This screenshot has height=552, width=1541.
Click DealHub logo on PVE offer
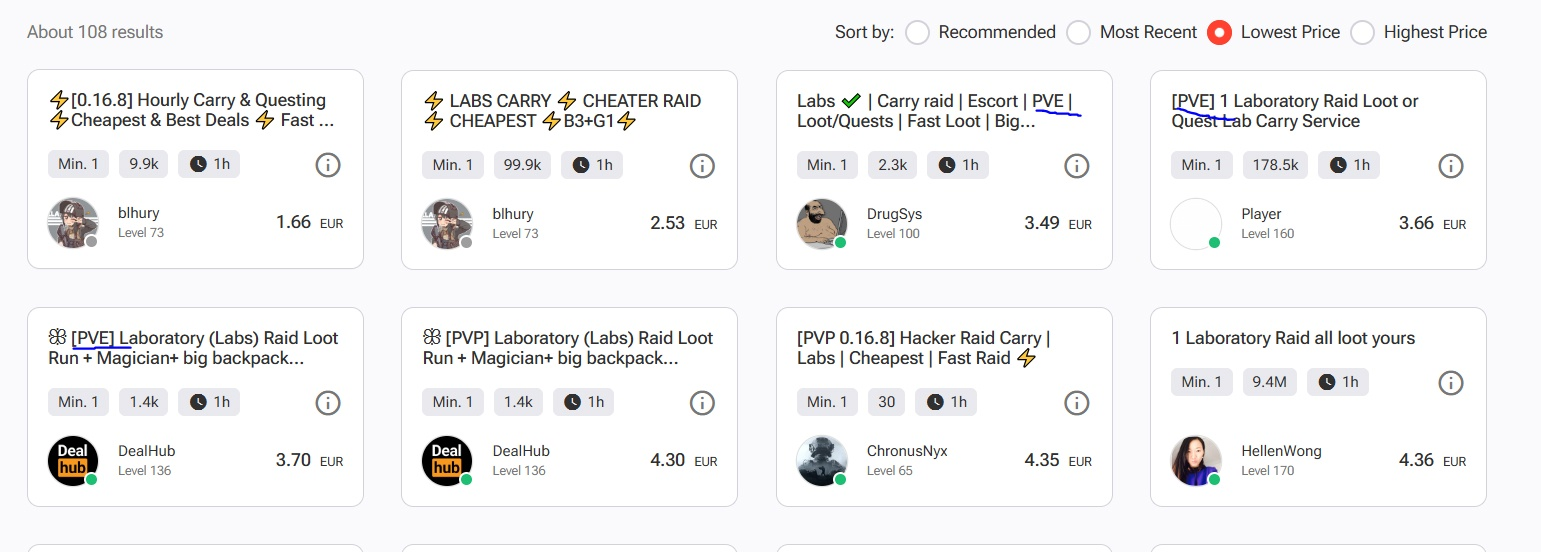(73, 461)
